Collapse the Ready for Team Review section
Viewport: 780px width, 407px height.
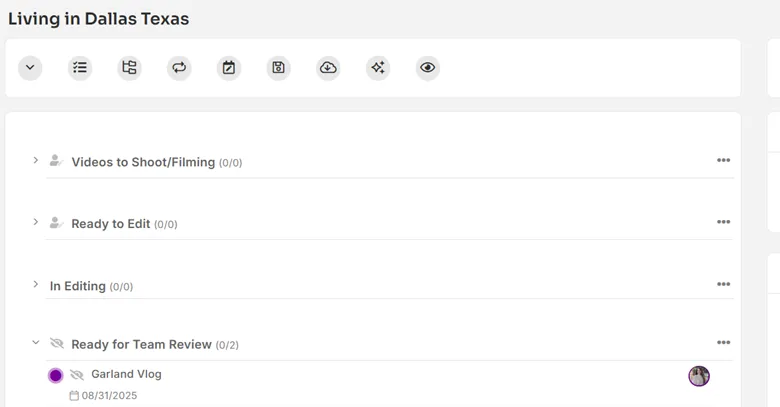[x=35, y=342]
